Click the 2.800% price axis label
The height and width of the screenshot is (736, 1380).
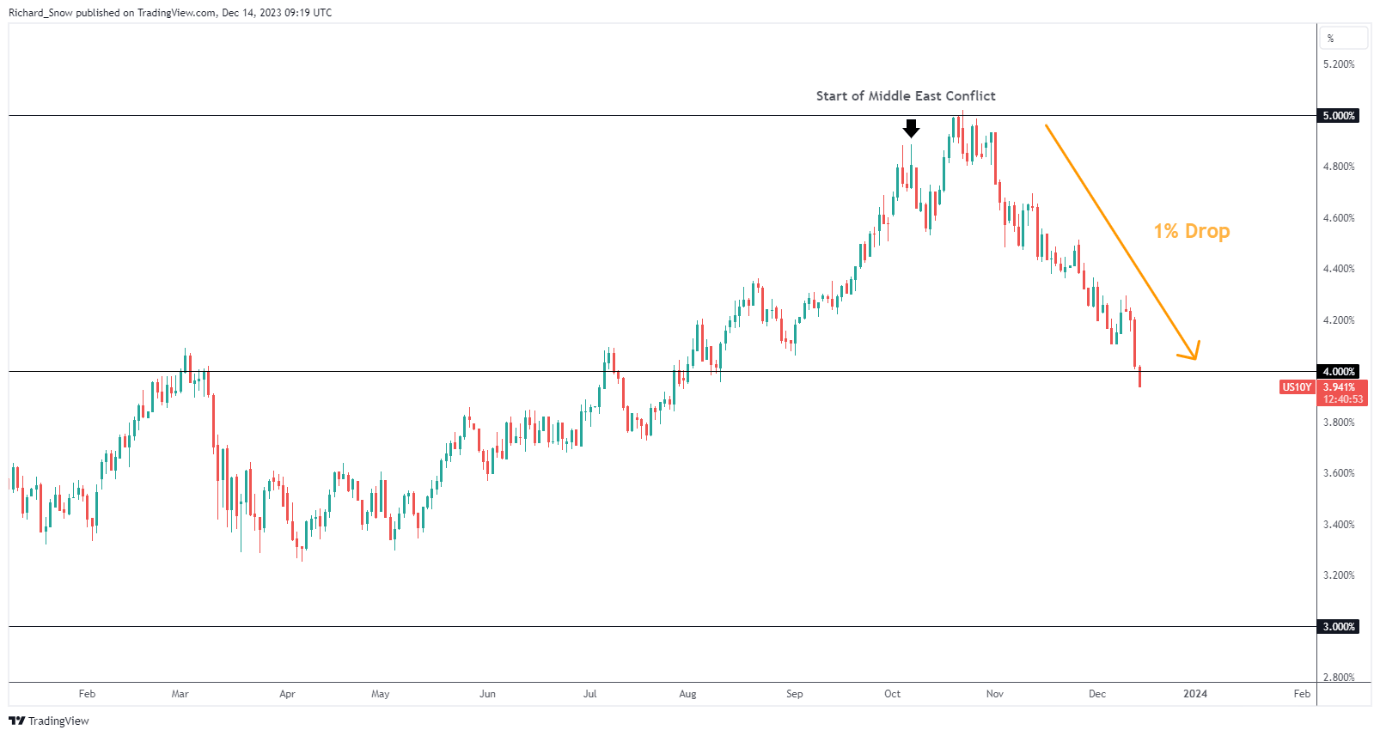pos(1339,678)
